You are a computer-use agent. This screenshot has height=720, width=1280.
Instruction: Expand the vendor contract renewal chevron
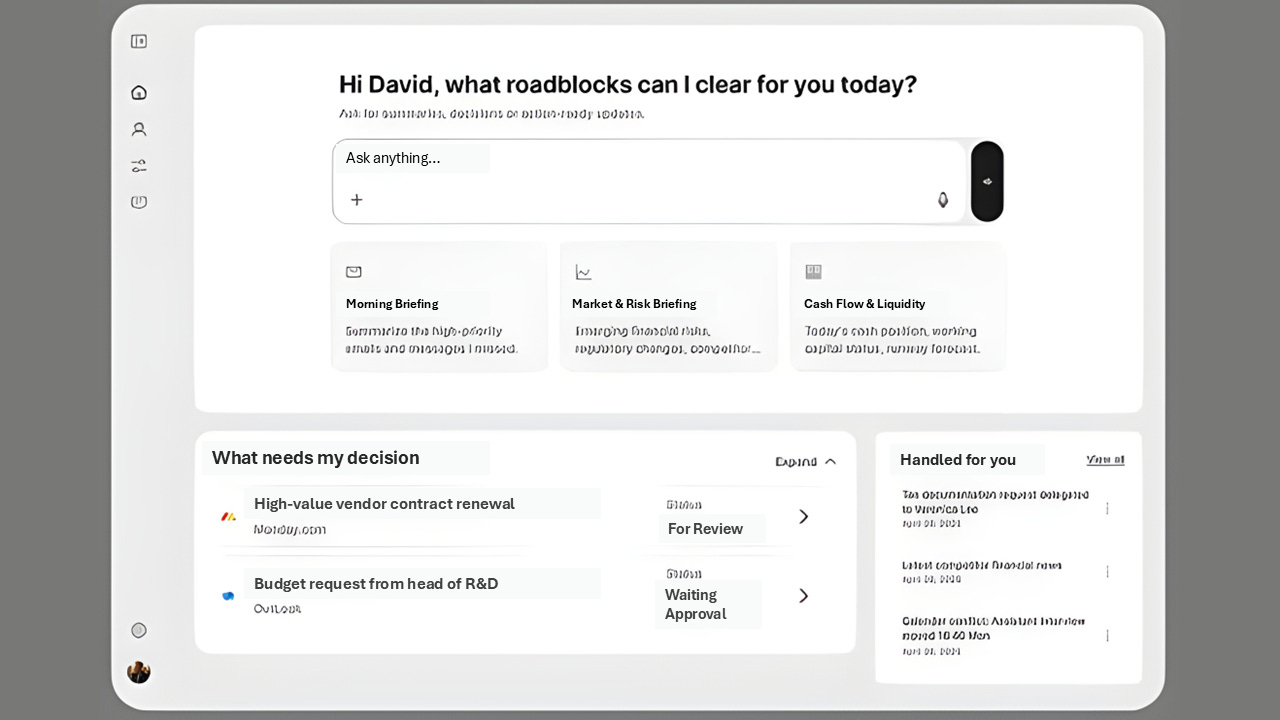[803, 516]
